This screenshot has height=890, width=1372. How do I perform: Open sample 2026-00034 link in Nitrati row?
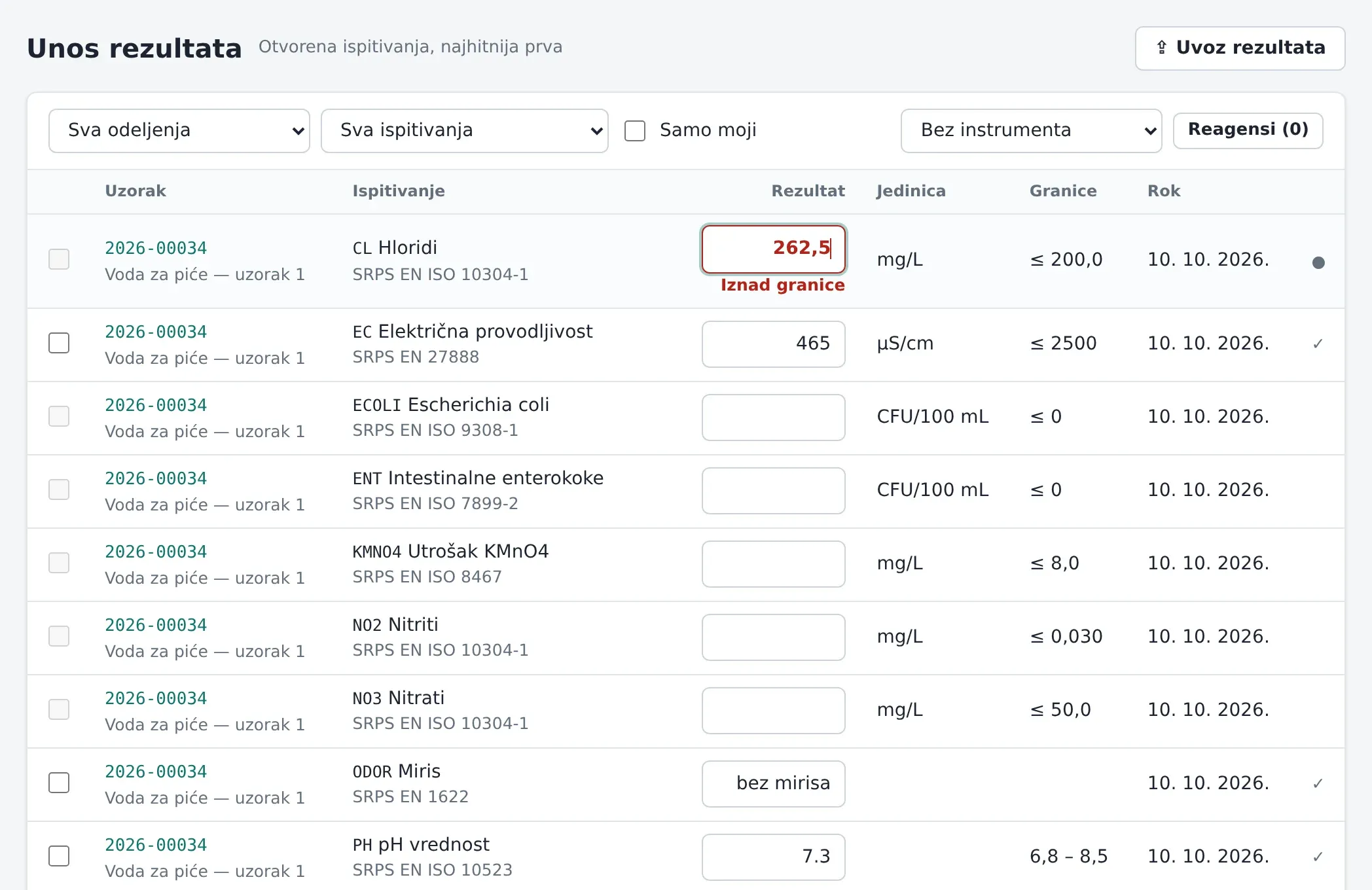click(x=156, y=699)
